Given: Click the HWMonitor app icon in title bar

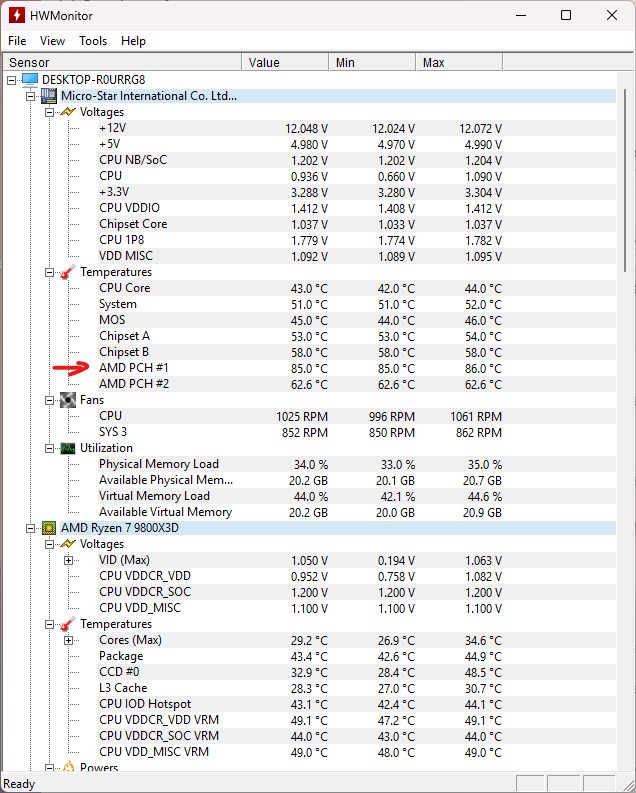Looking at the screenshot, I should (x=17, y=15).
